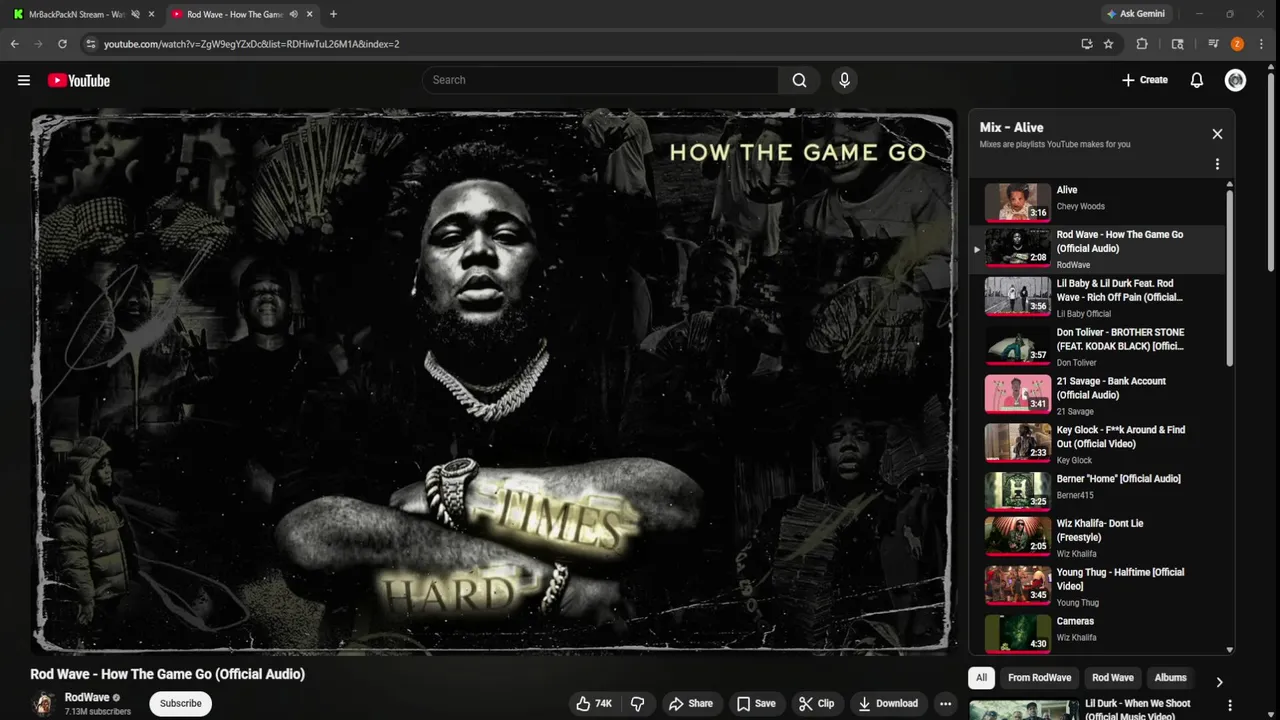The width and height of the screenshot is (1280, 720).
Task: Show more filter chips with right chevron
Action: (1219, 682)
